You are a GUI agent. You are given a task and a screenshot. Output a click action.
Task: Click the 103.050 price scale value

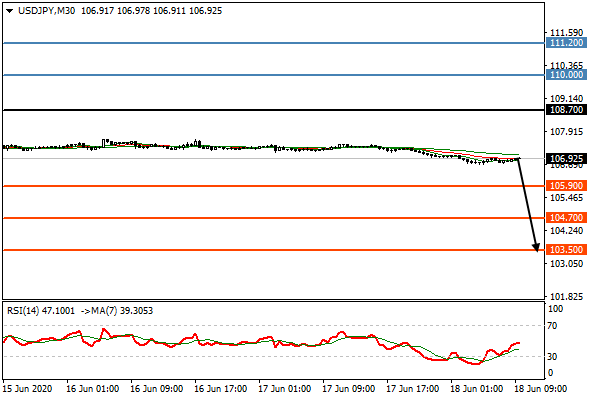pos(566,263)
